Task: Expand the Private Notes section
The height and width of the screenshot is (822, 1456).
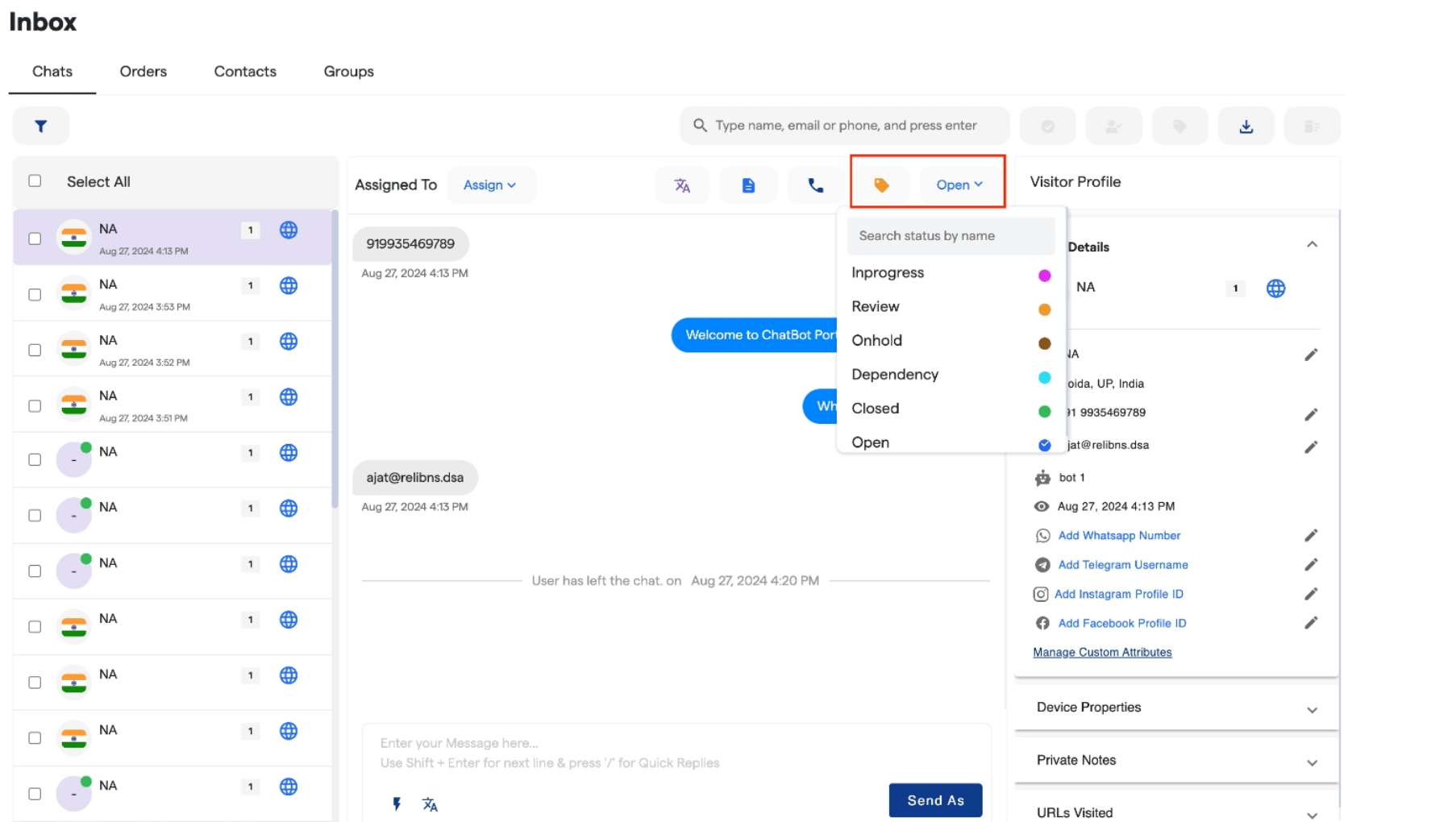Action: click(1176, 760)
